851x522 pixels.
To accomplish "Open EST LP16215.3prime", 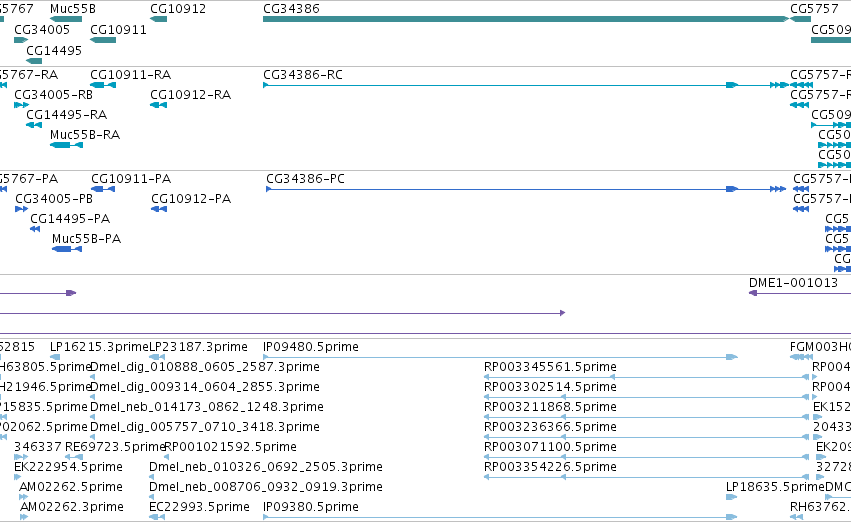I will click(x=99, y=347).
